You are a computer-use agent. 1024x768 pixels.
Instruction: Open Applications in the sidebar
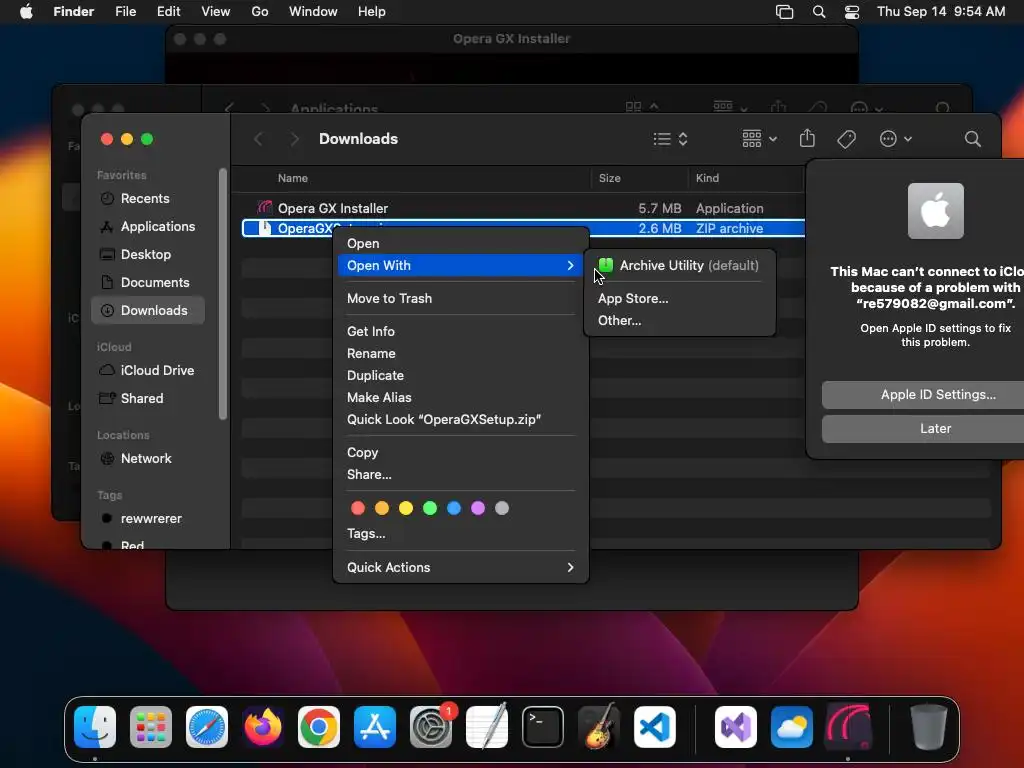click(148, 227)
